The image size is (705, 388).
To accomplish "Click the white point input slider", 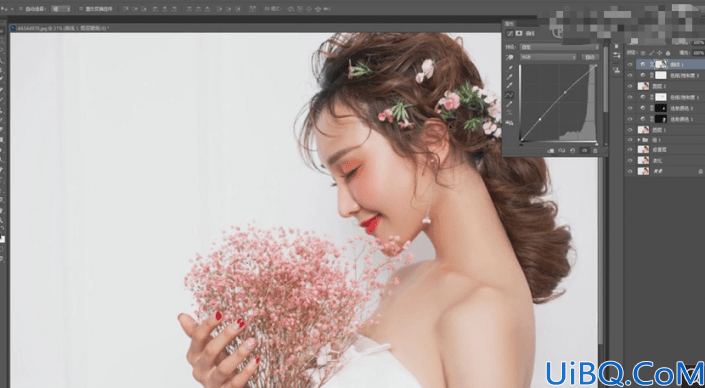I will [597, 144].
